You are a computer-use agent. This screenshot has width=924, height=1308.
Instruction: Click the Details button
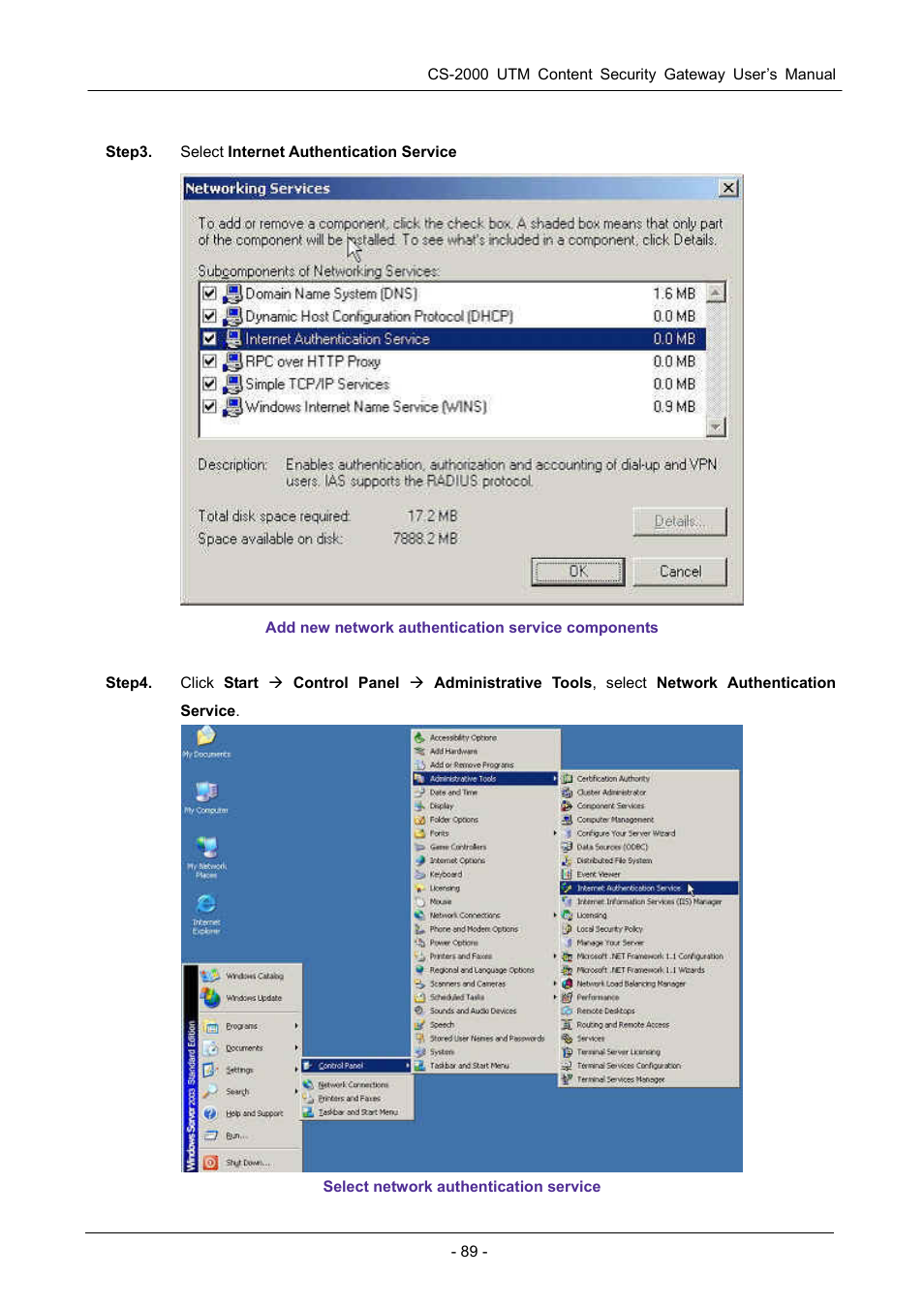(x=680, y=521)
